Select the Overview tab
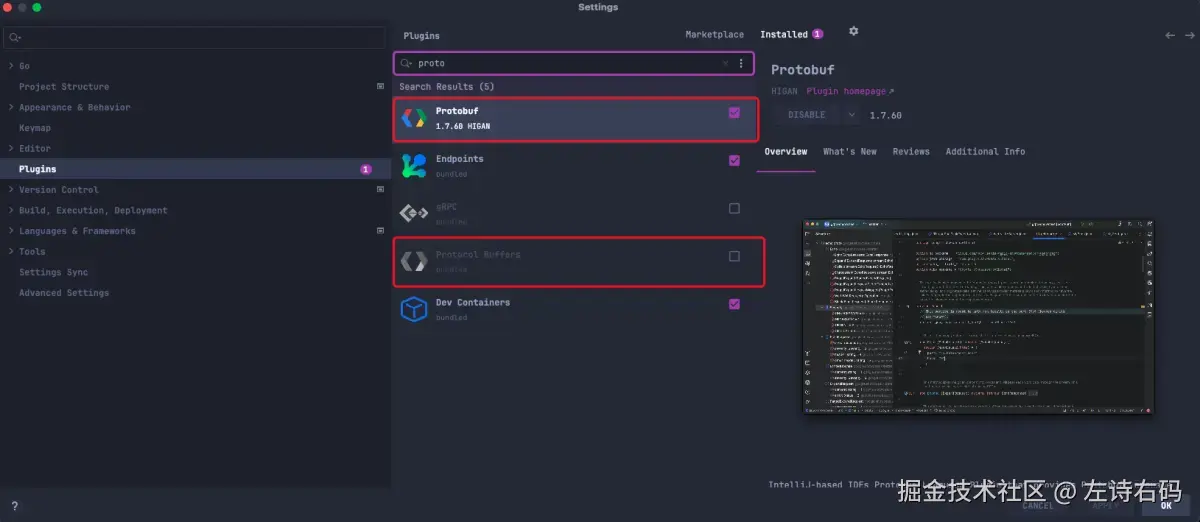The height and width of the screenshot is (522, 1200). (x=786, y=152)
